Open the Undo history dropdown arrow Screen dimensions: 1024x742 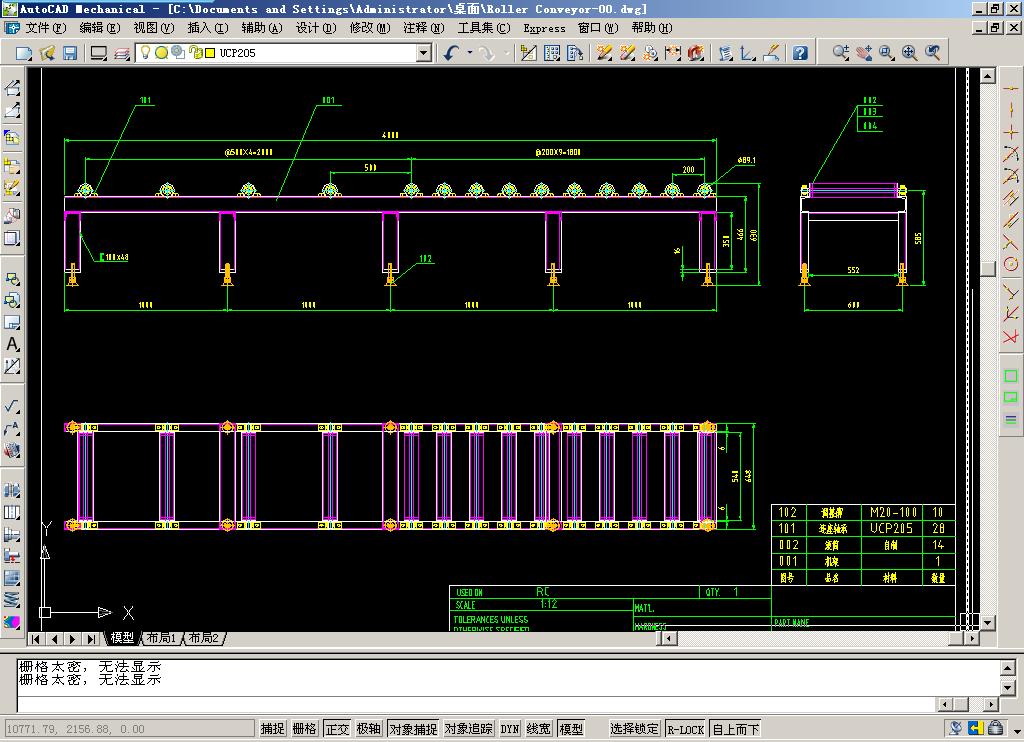click(470, 53)
